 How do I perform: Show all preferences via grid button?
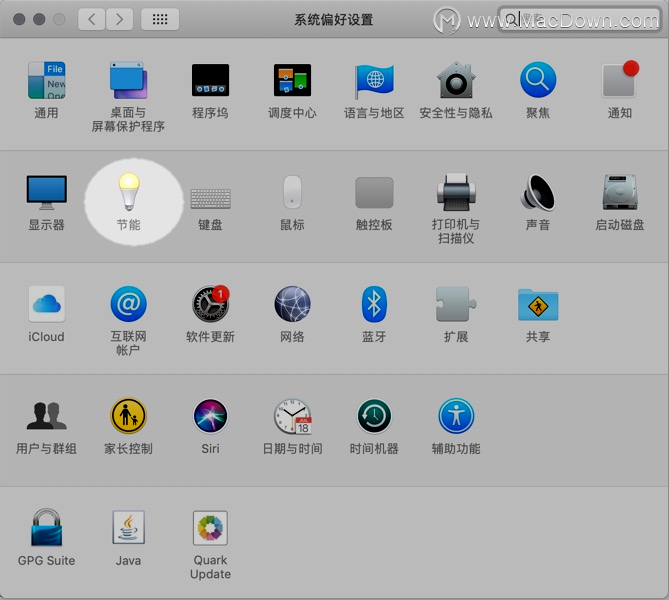click(160, 19)
